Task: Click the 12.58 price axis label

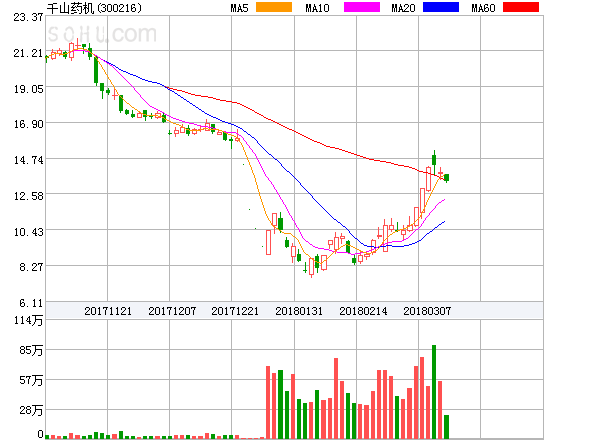Action: [x=28, y=196]
